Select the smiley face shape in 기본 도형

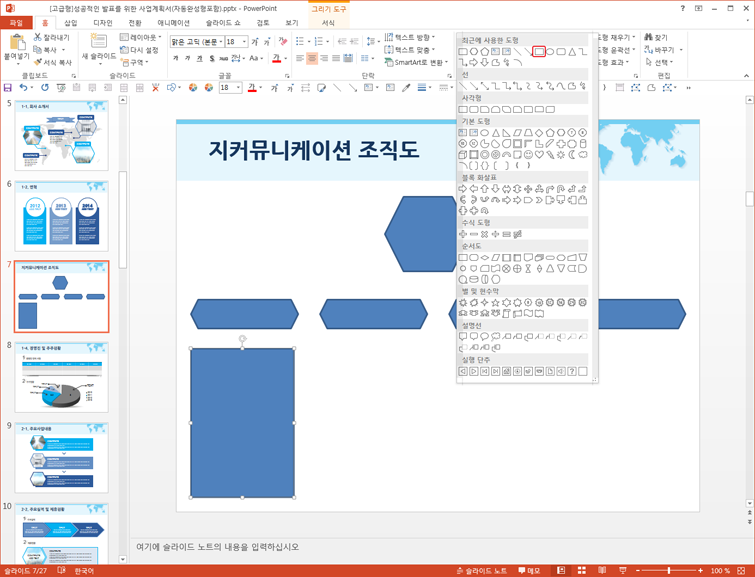click(528, 155)
